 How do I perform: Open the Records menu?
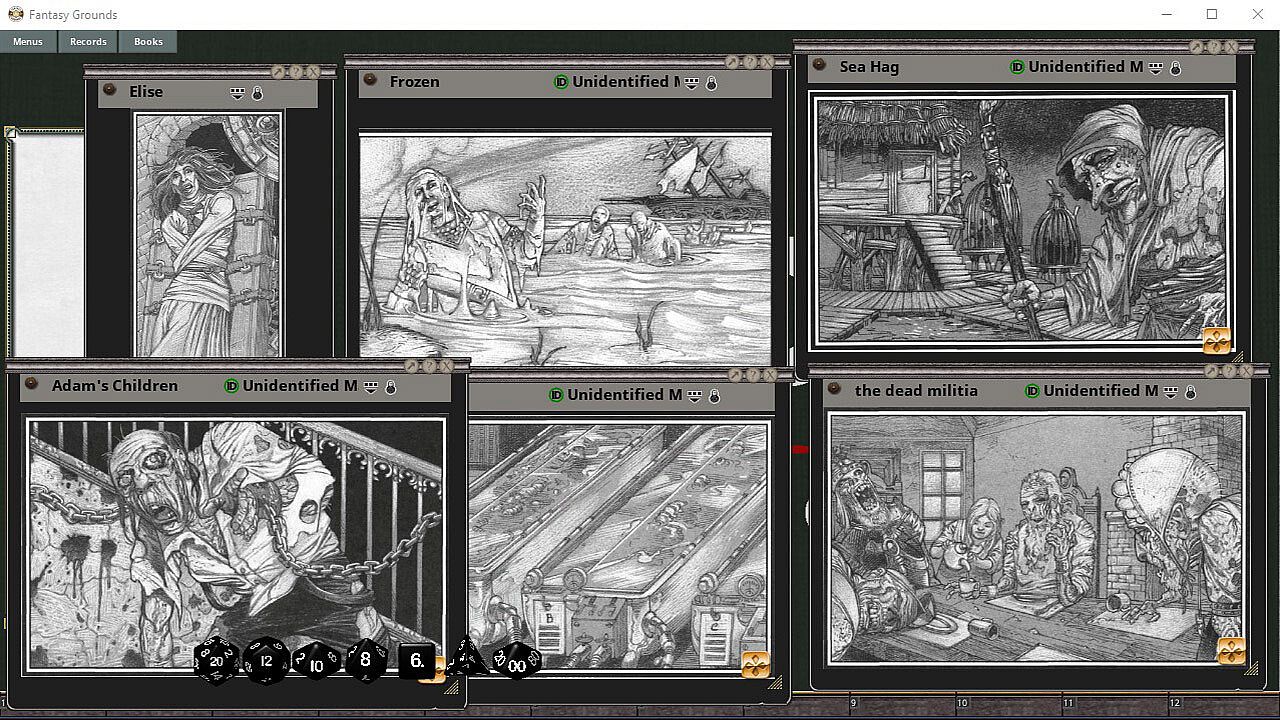pos(88,41)
